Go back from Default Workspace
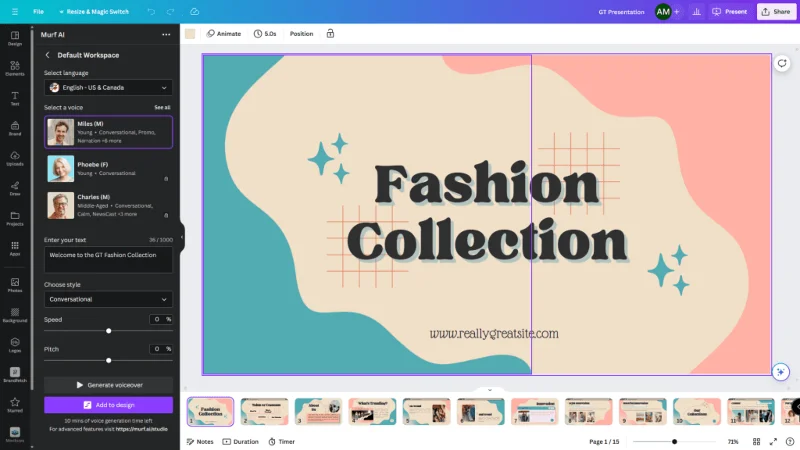 (47, 55)
